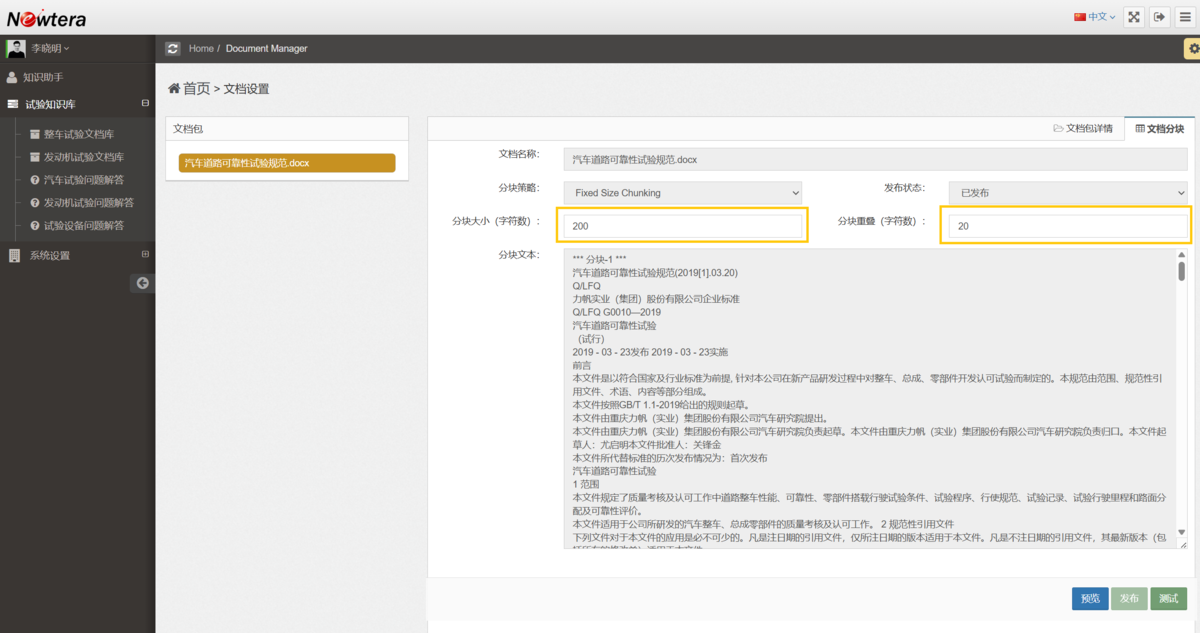
Task: Click the "*** 分块-1 ***" line
Action: pos(600,259)
